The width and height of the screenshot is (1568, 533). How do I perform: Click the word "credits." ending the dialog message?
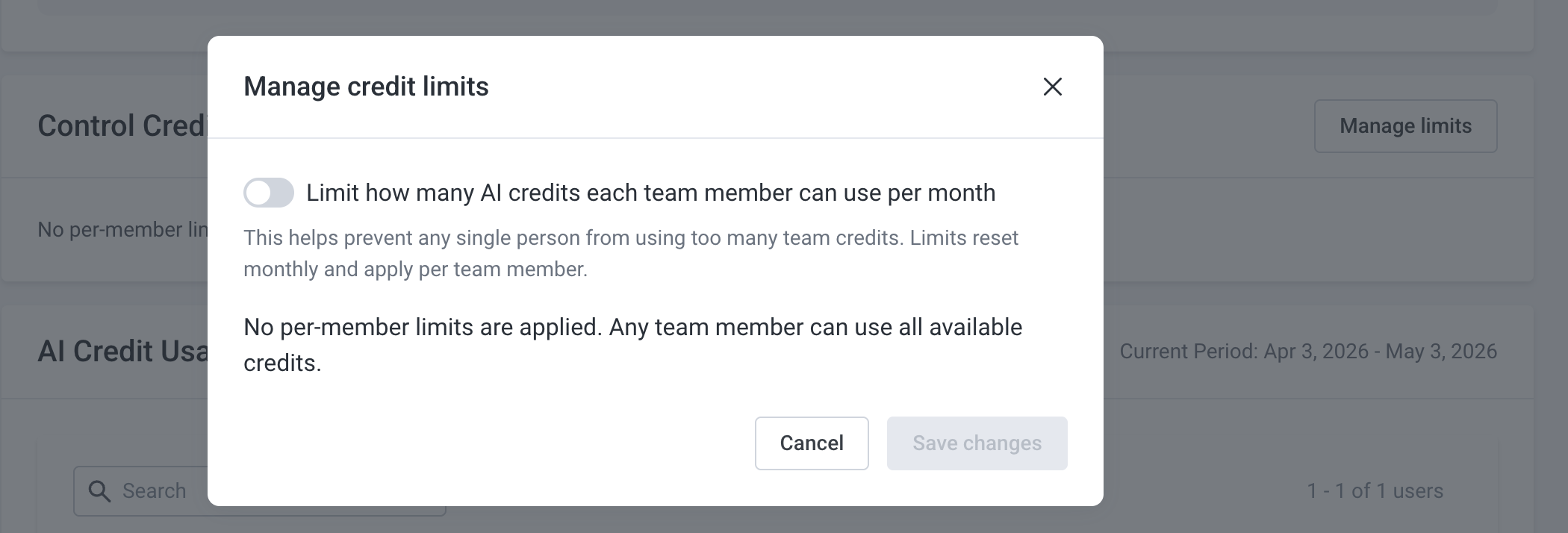282,364
